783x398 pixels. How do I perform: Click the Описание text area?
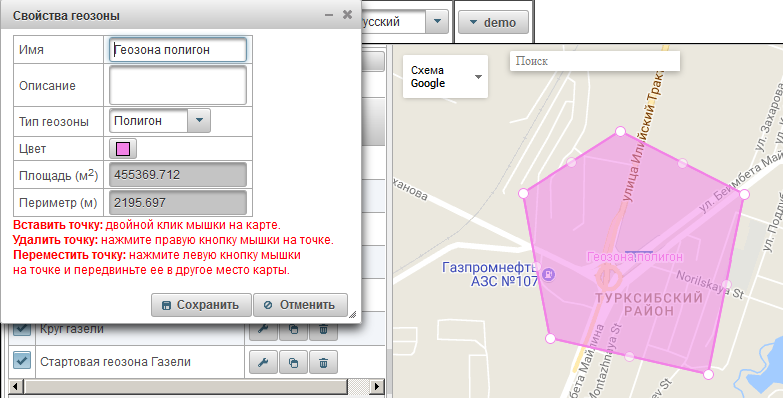pyautogui.click(x=178, y=85)
